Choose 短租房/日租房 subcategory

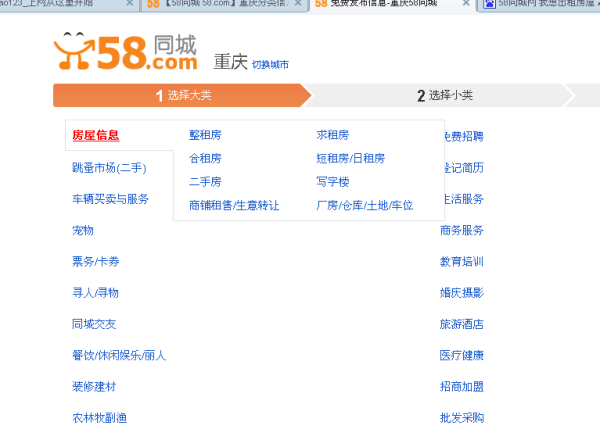point(351,158)
